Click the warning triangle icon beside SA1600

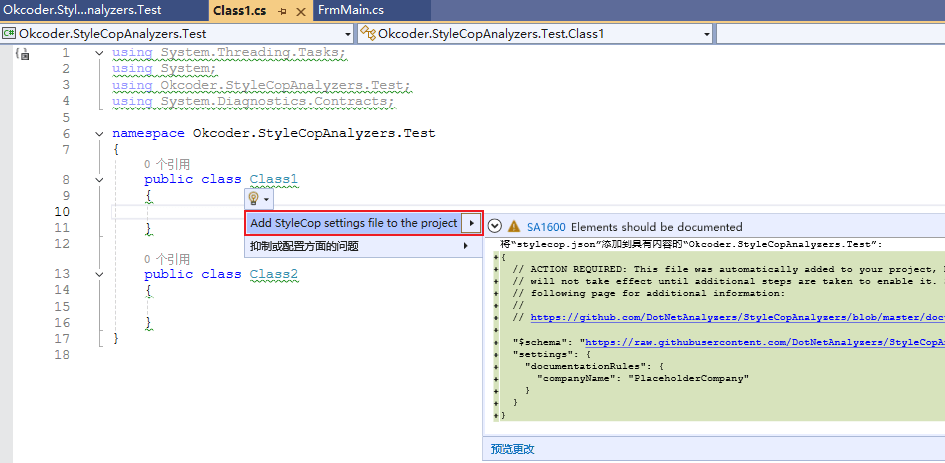click(514, 227)
